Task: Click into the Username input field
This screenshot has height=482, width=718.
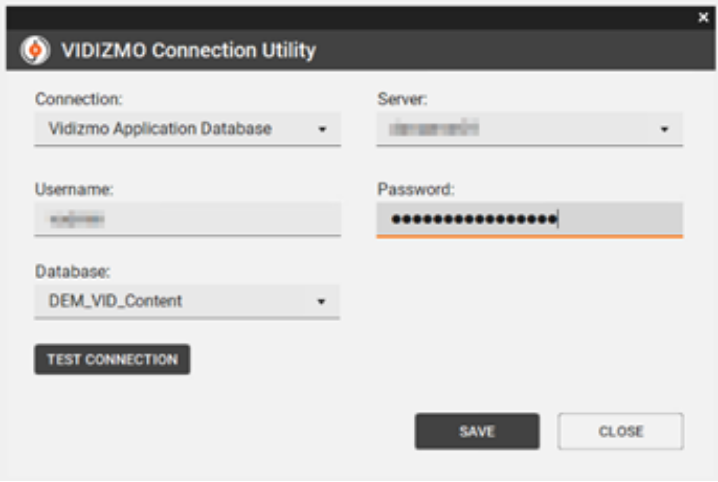Action: [x=188, y=219]
